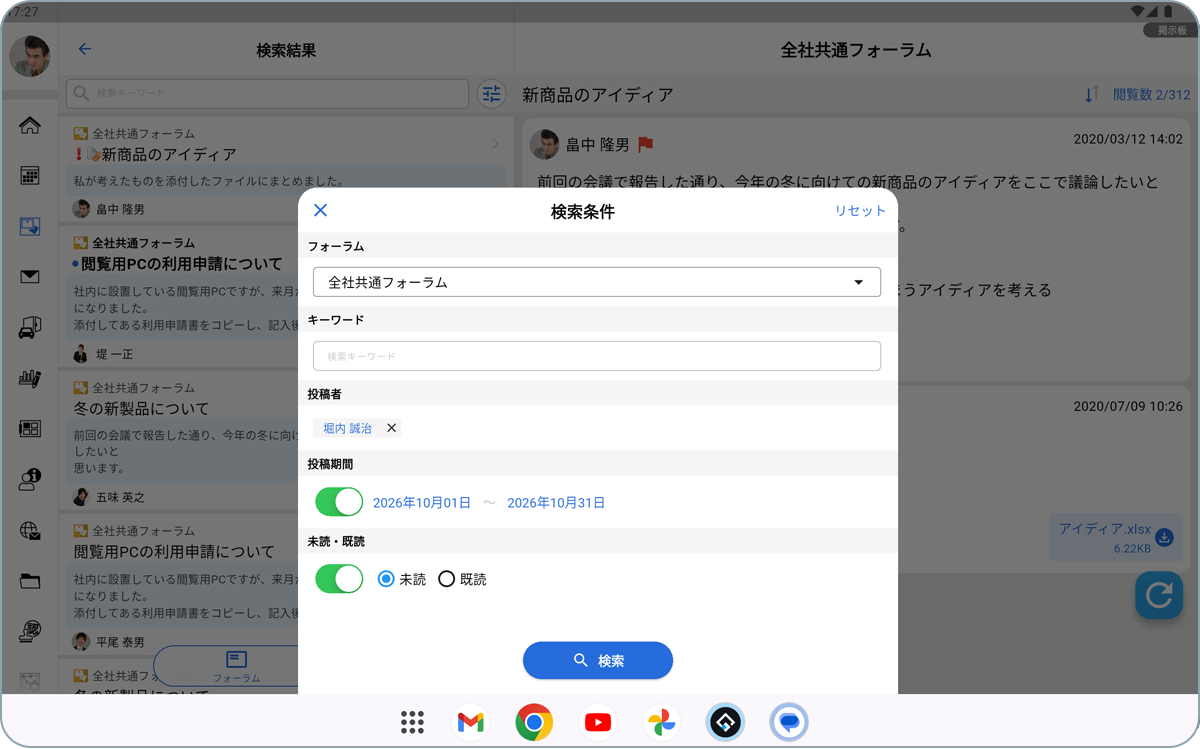Pick the start date 2026年10月01日
Screen dimensions: 1200x749
click(422, 503)
